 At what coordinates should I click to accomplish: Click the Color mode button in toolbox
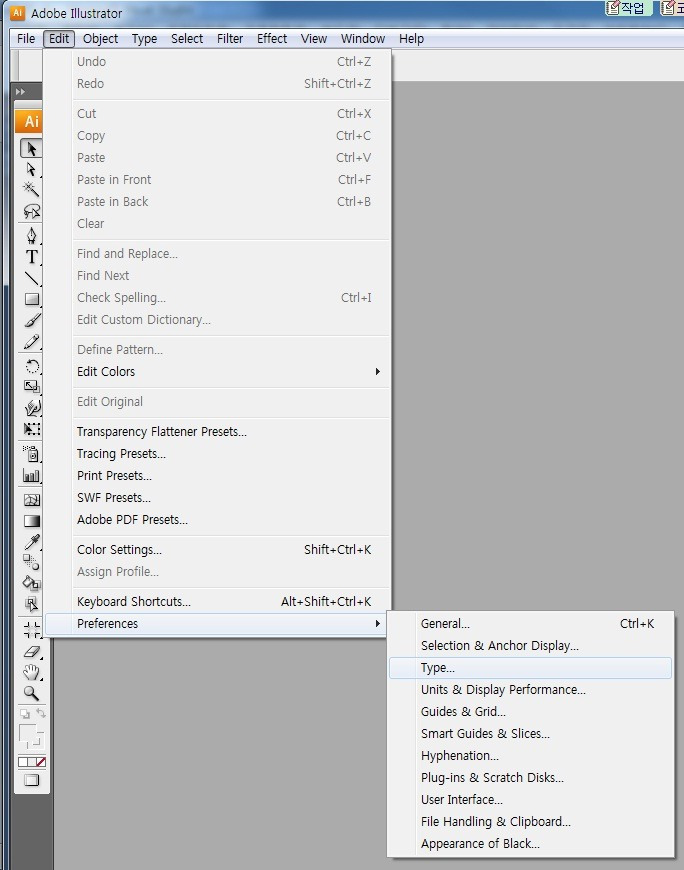click(23, 762)
